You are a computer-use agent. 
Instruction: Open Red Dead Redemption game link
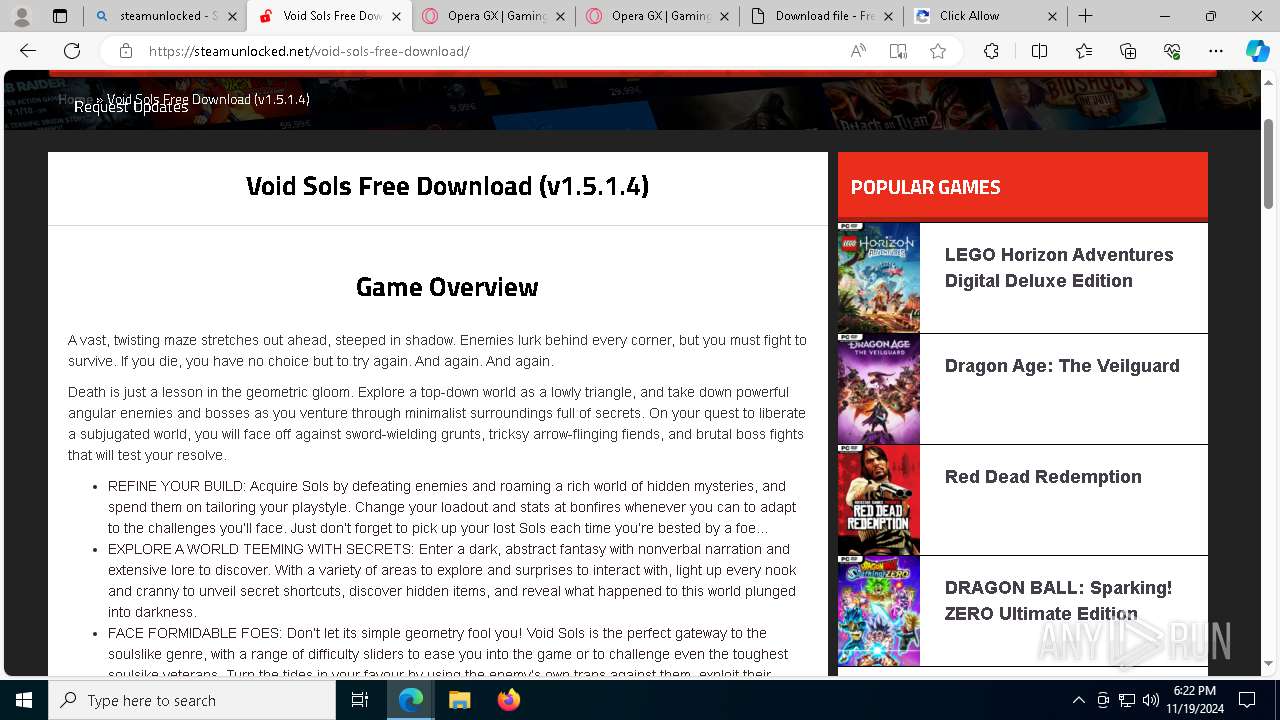coord(1043,477)
